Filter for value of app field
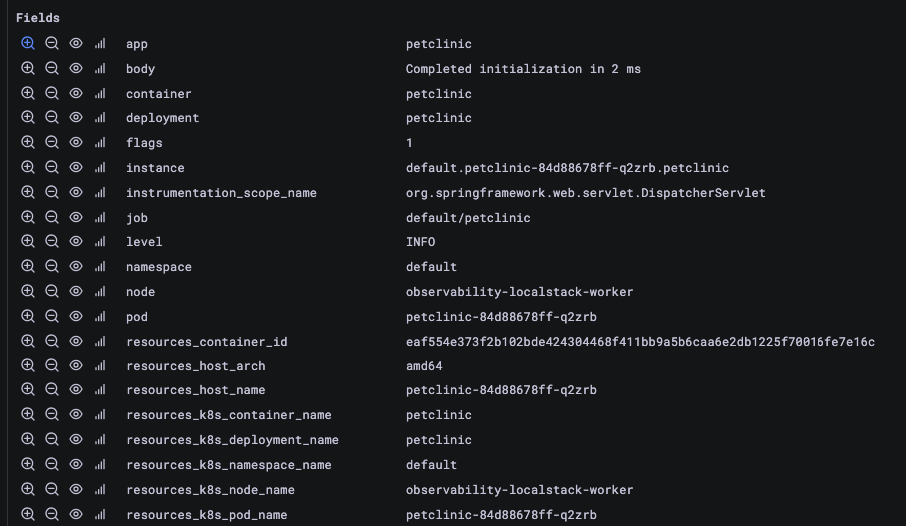This screenshot has height=526, width=906. [28, 44]
